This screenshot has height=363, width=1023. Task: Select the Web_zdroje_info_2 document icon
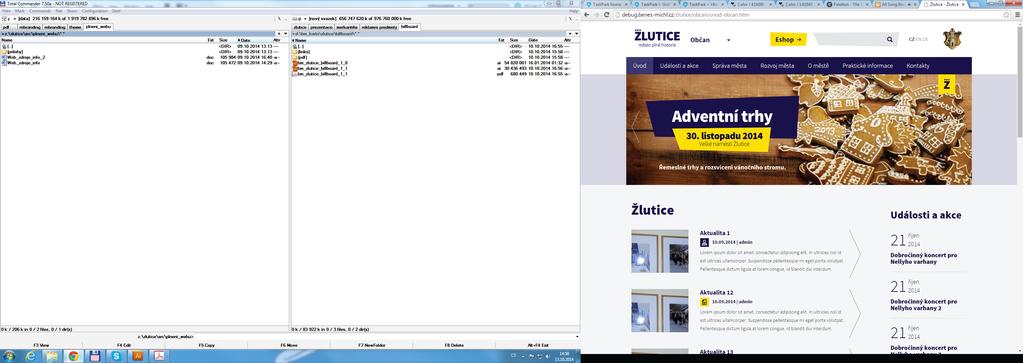3,57
